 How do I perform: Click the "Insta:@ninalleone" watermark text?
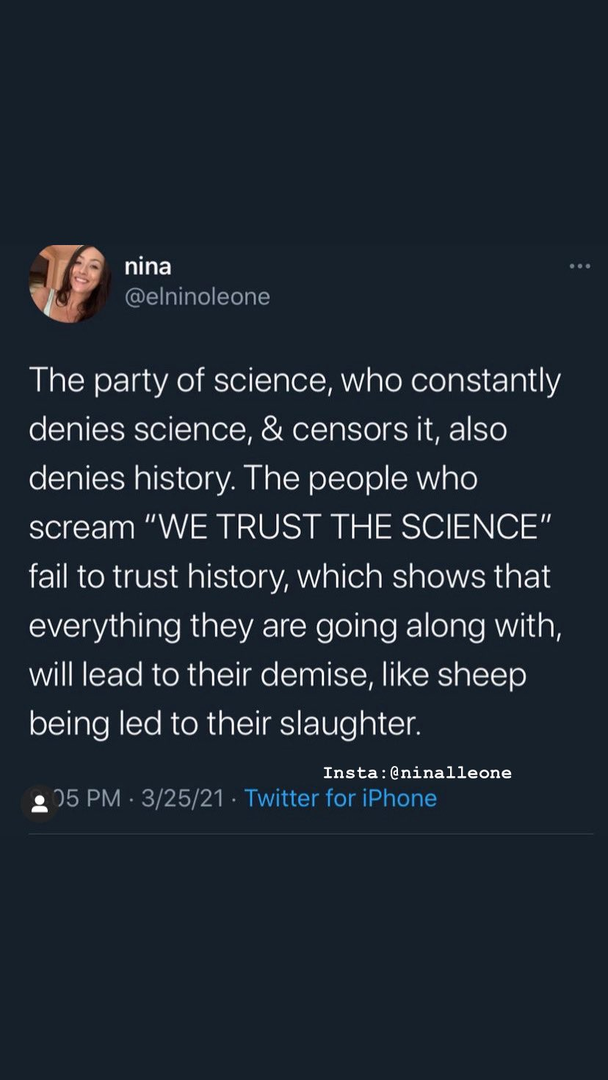[x=417, y=772]
